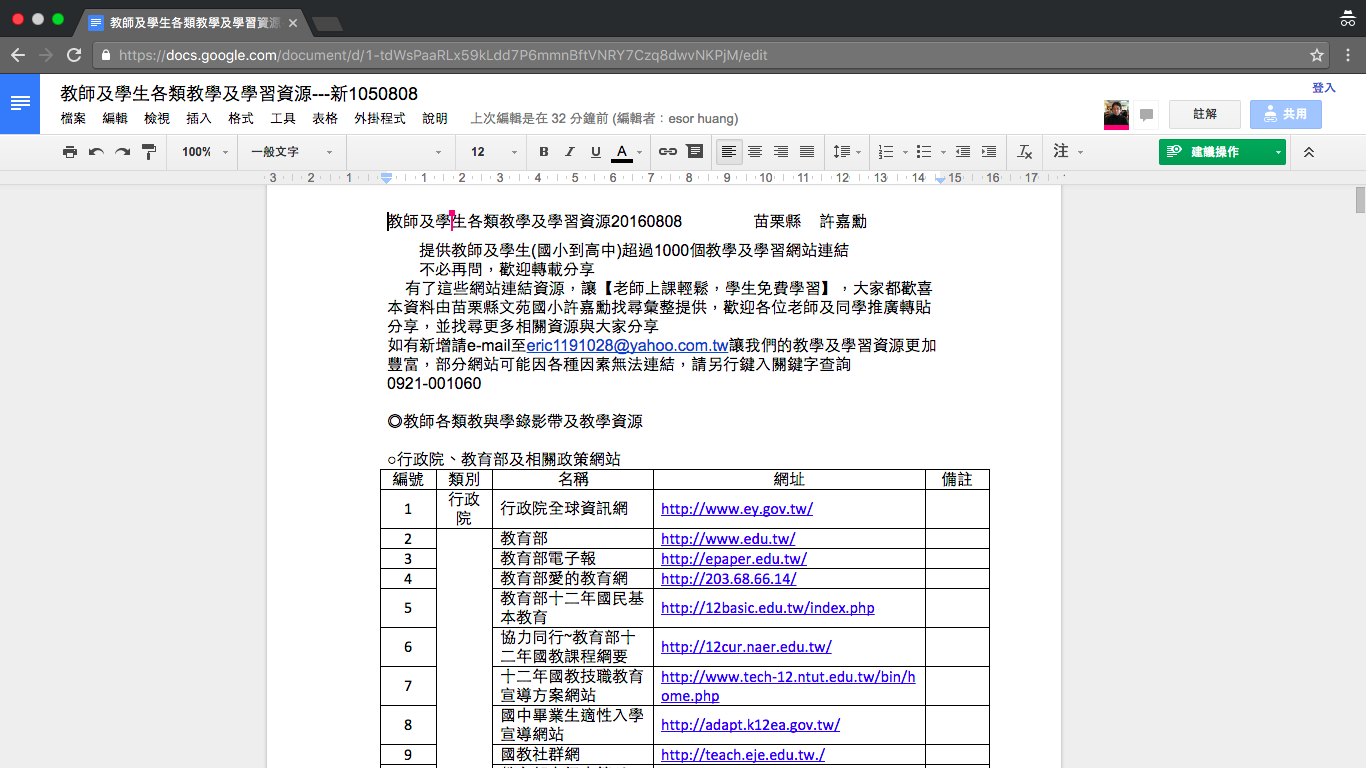This screenshot has width=1366, height=768.
Task: Select the Google Docs browser tab
Action: tap(192, 22)
